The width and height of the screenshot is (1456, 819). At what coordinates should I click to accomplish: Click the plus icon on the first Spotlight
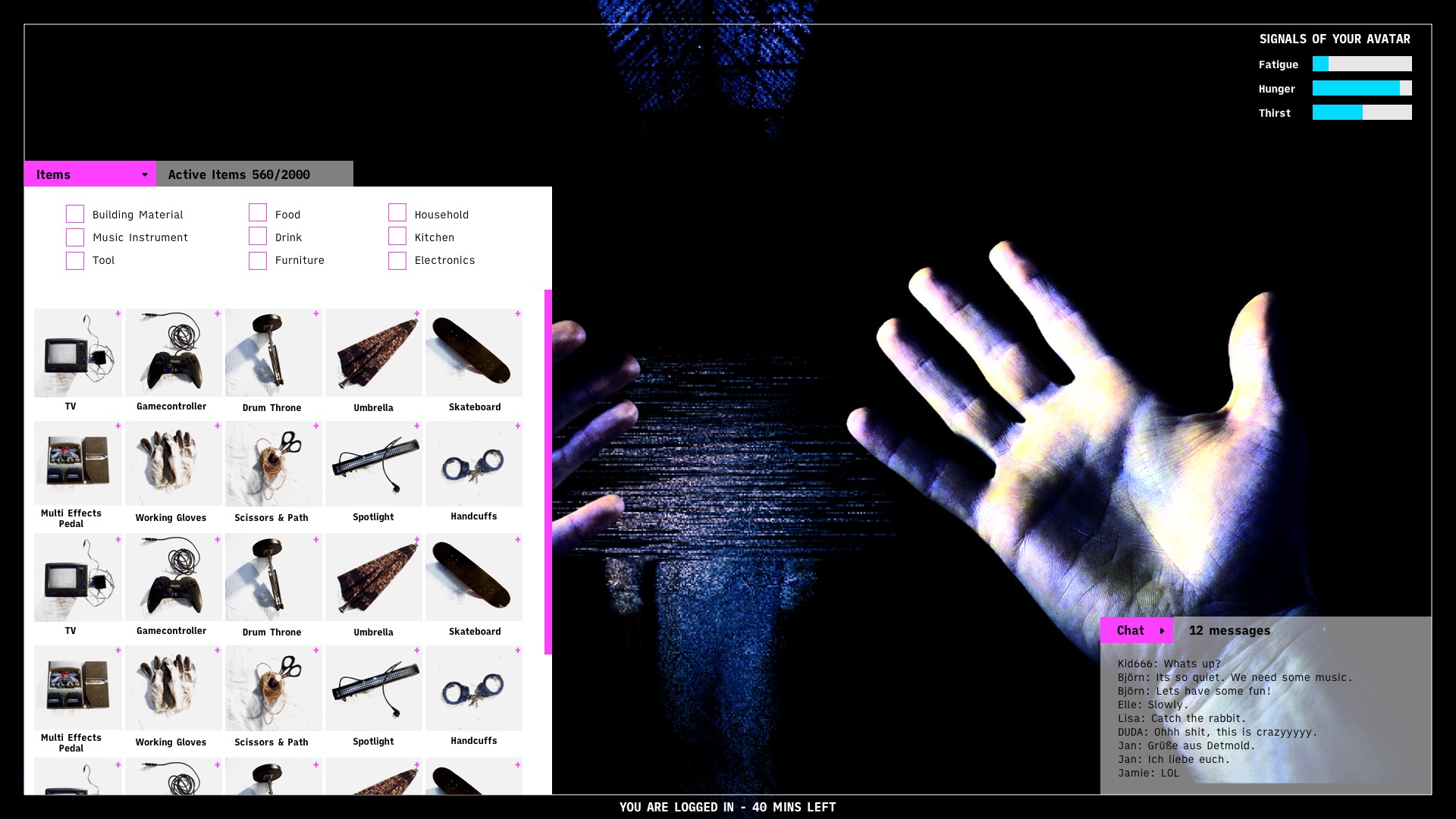tap(417, 425)
